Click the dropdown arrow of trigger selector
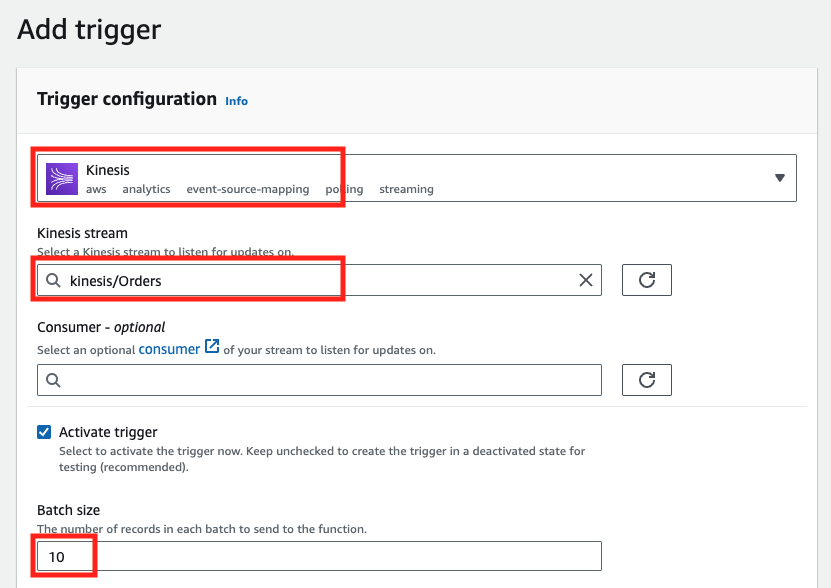Image resolution: width=831 pixels, height=588 pixels. [x=780, y=178]
